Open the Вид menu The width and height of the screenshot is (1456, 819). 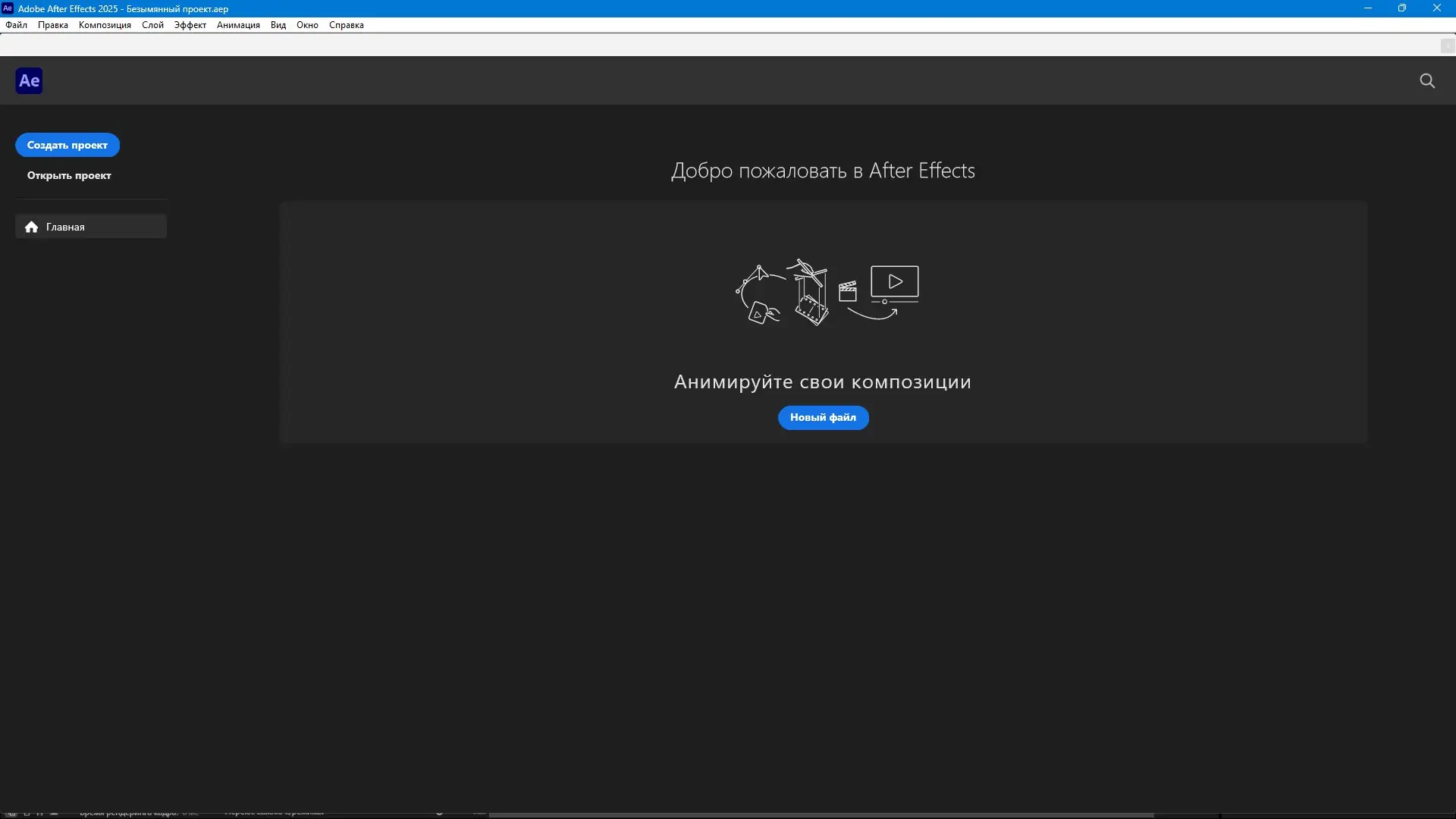click(278, 25)
